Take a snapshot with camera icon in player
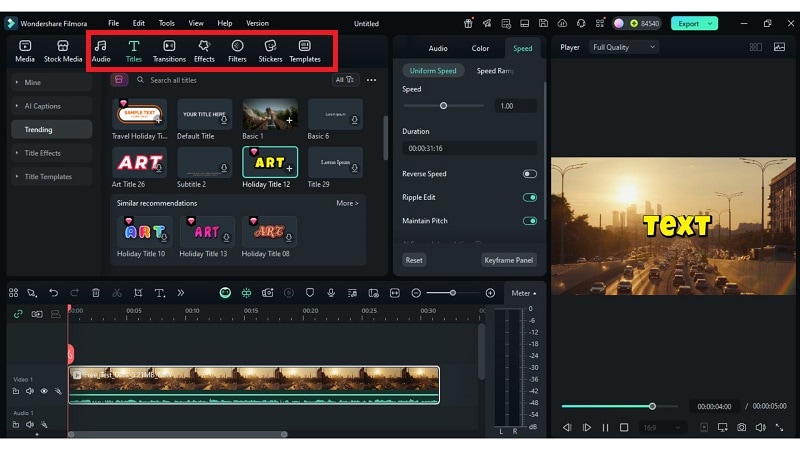Image resolution: width=800 pixels, height=450 pixels. tap(741, 428)
